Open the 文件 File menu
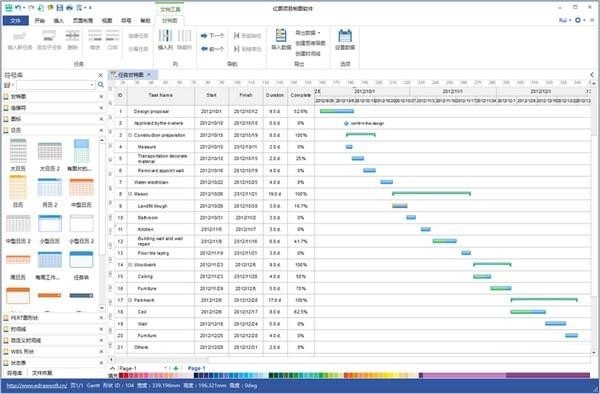The image size is (600, 394). (15, 20)
